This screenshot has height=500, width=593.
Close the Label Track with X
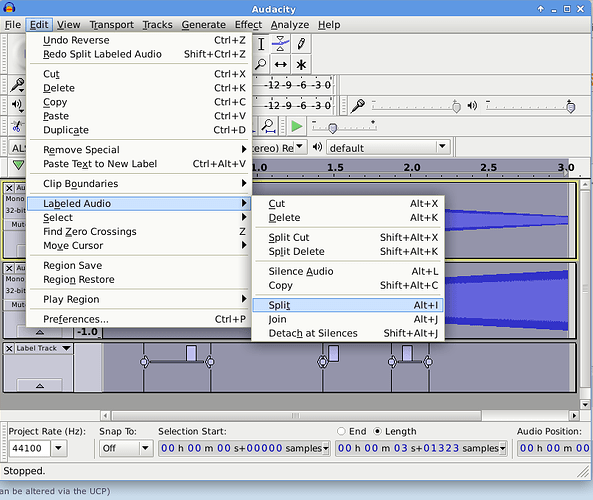(9, 348)
